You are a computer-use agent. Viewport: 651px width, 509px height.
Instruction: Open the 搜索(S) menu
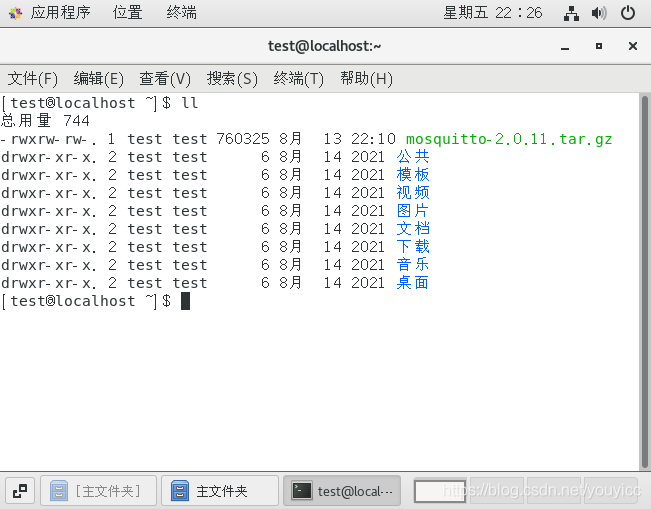pos(232,78)
